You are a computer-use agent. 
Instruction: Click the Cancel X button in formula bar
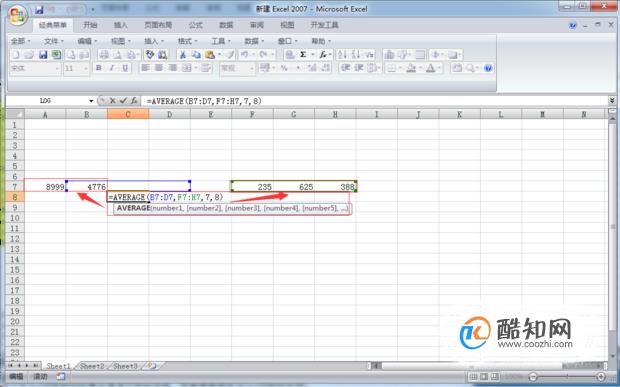113,101
